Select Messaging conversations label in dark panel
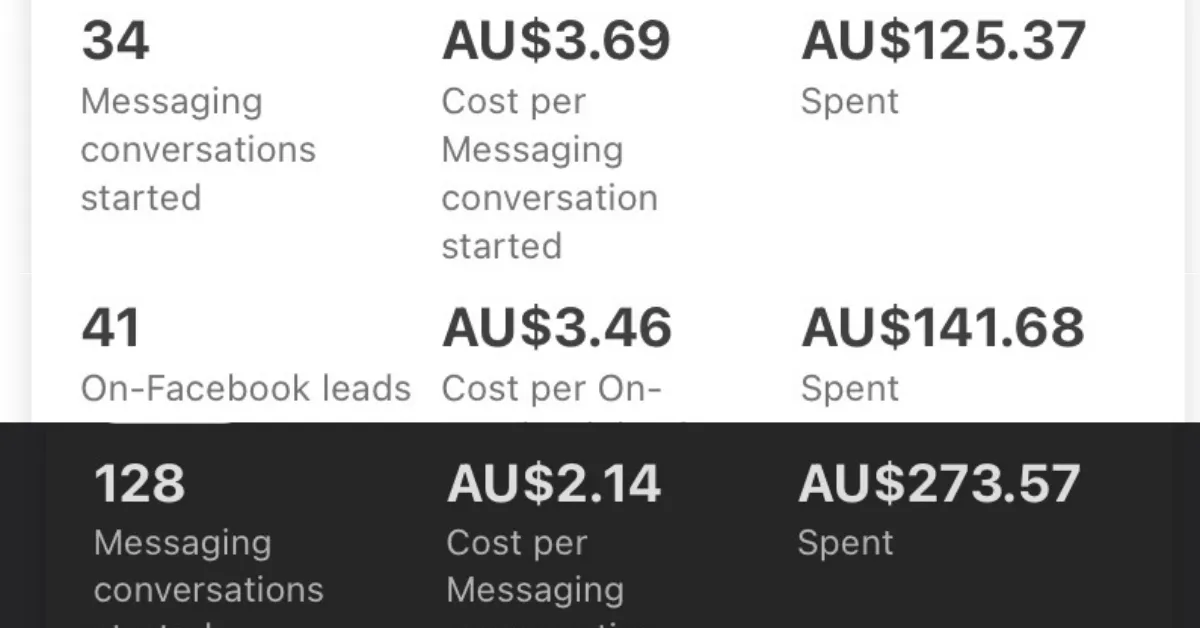The width and height of the screenshot is (1200, 628). coord(208,566)
